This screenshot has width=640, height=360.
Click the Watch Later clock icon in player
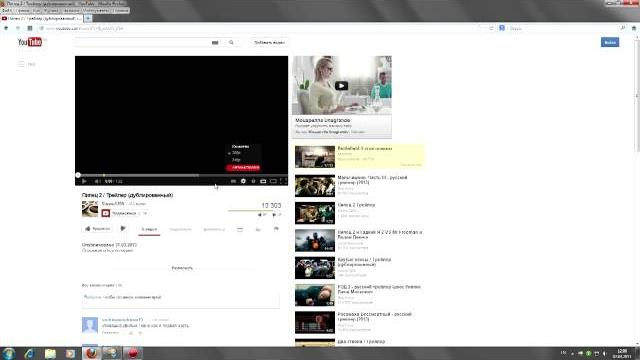[x=253, y=181]
